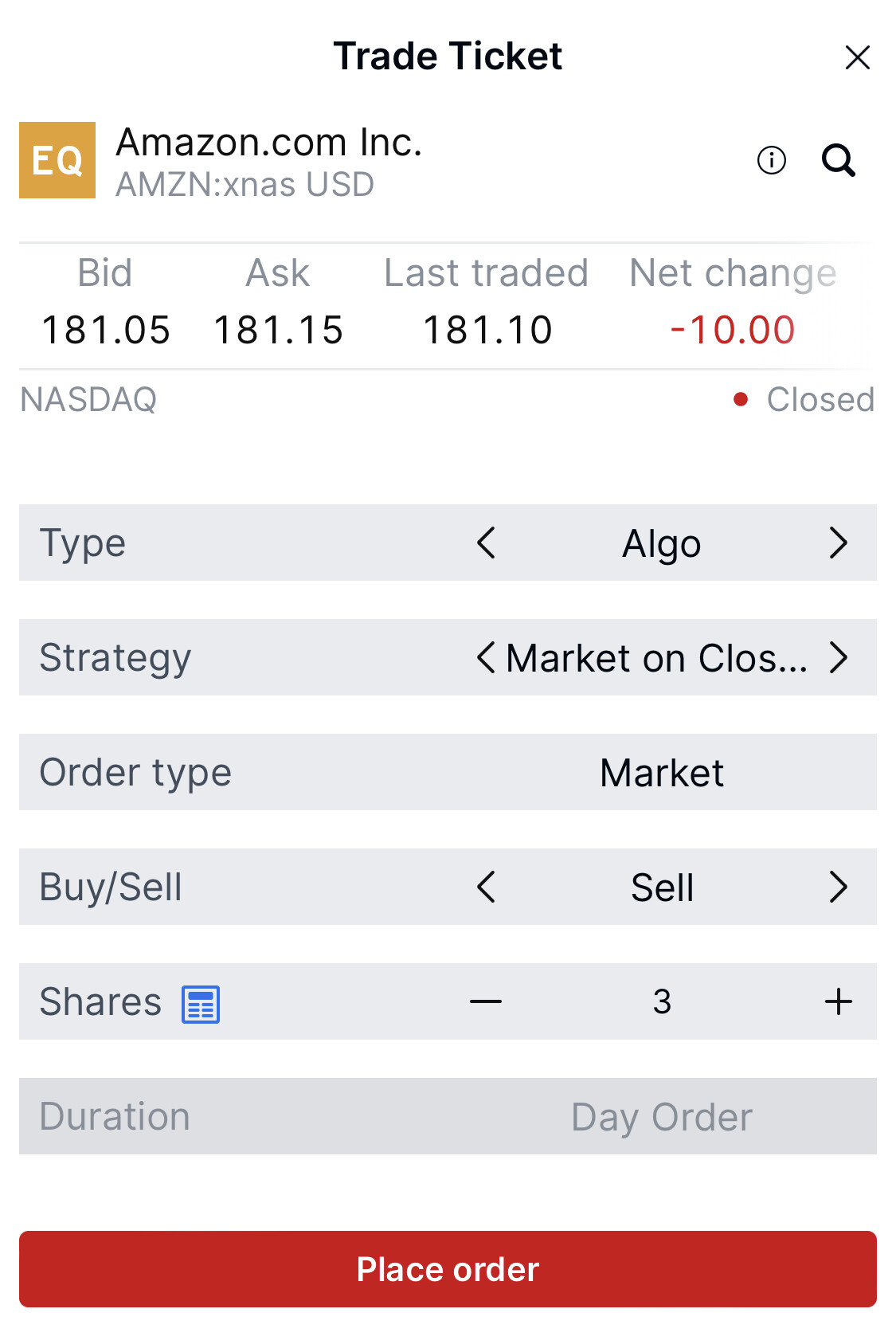Open instrument info for Amazon.com Inc.
The image size is (896, 1344).
(771, 160)
